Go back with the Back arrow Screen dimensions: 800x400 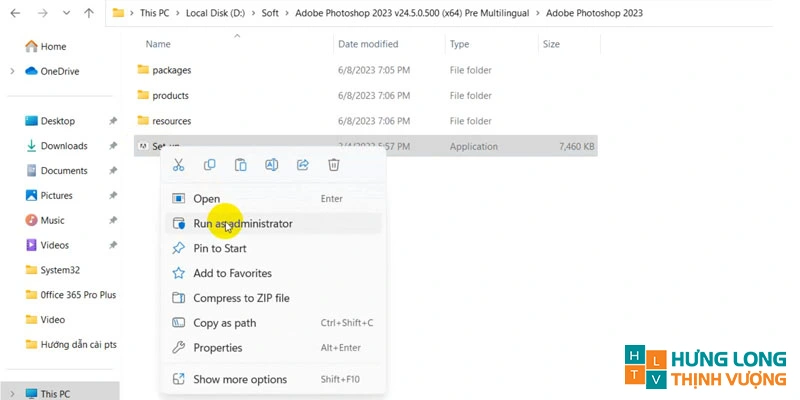pyautogui.click(x=15, y=13)
